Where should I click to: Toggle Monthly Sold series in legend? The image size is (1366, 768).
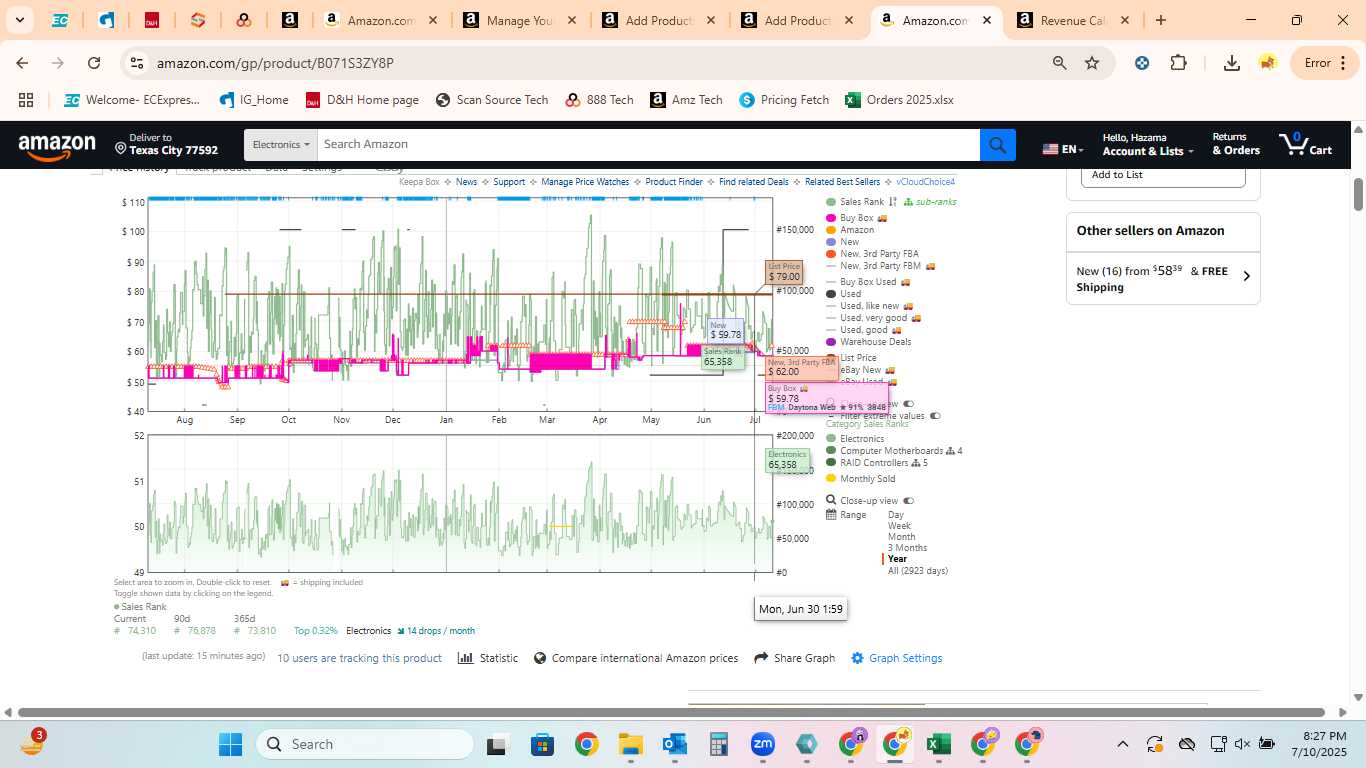click(x=860, y=479)
